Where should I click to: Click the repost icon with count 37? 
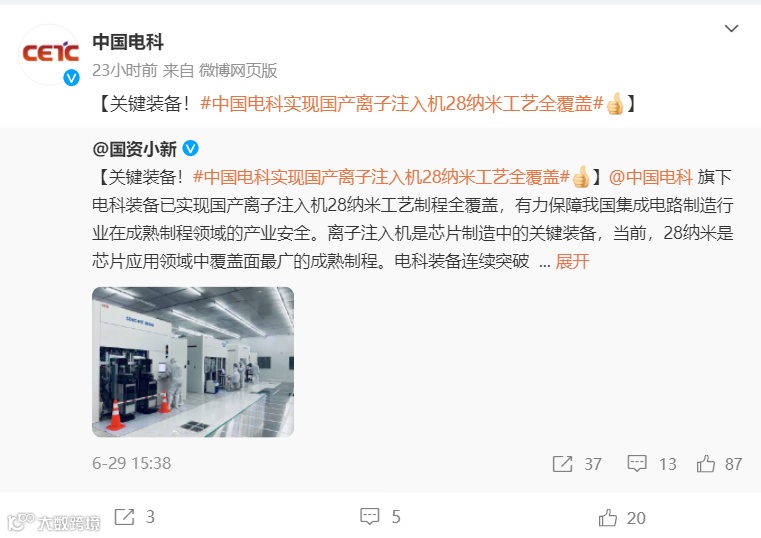562,464
